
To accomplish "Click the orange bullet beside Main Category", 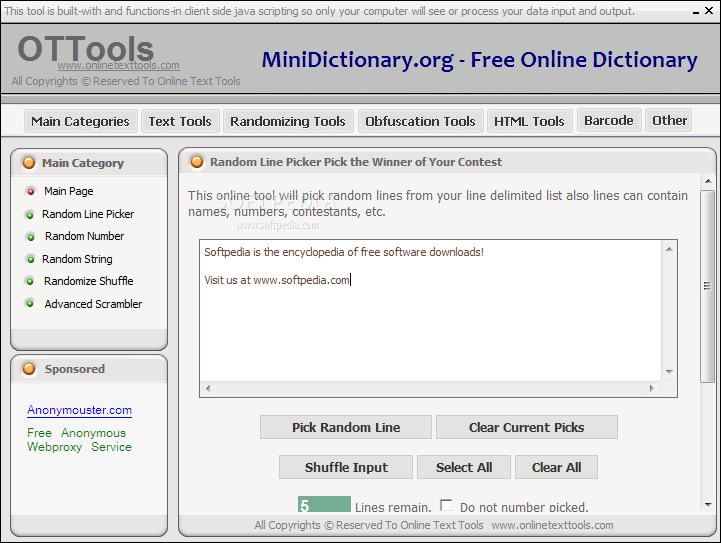I will (29, 163).
